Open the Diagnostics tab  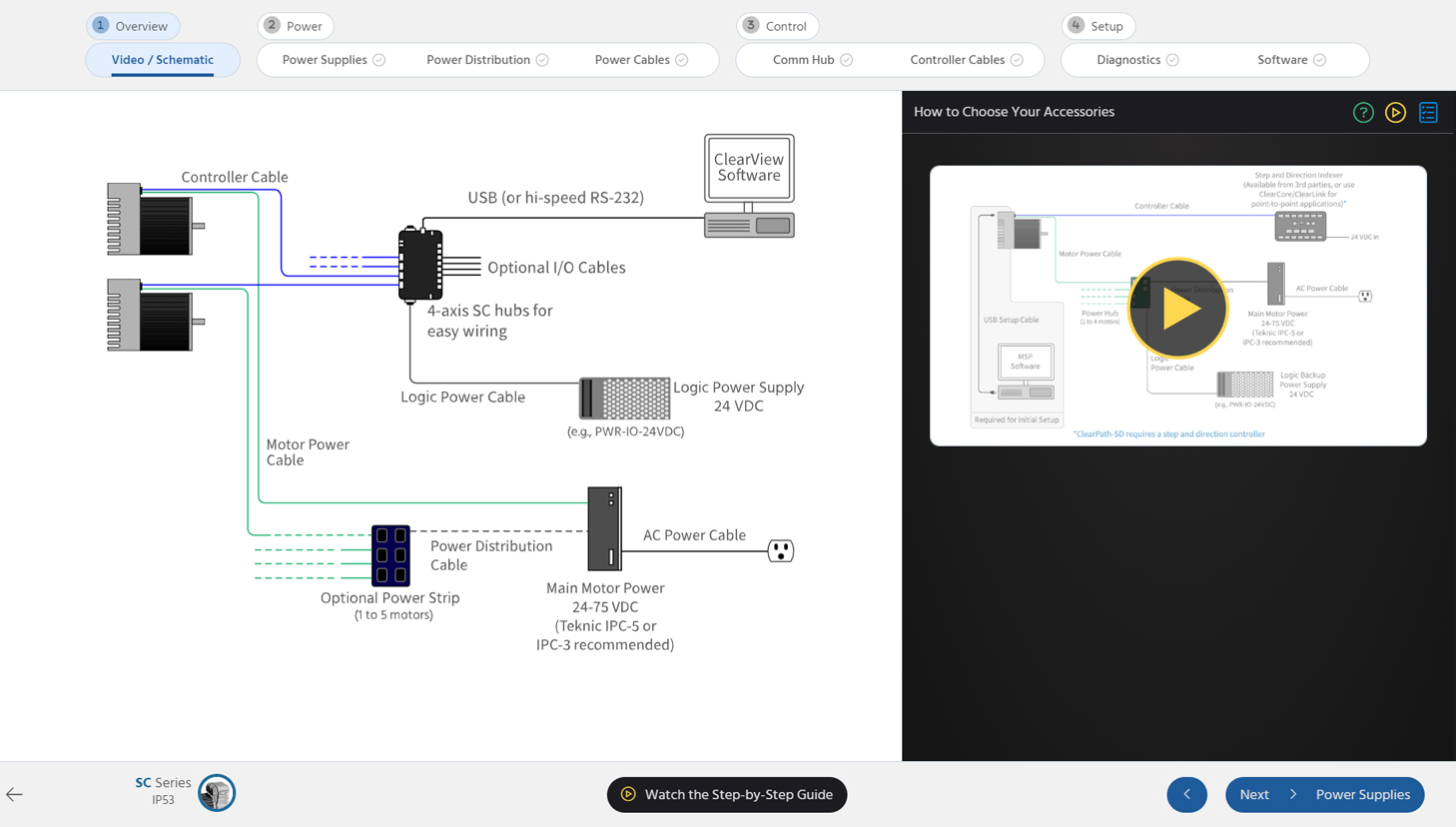point(1136,60)
